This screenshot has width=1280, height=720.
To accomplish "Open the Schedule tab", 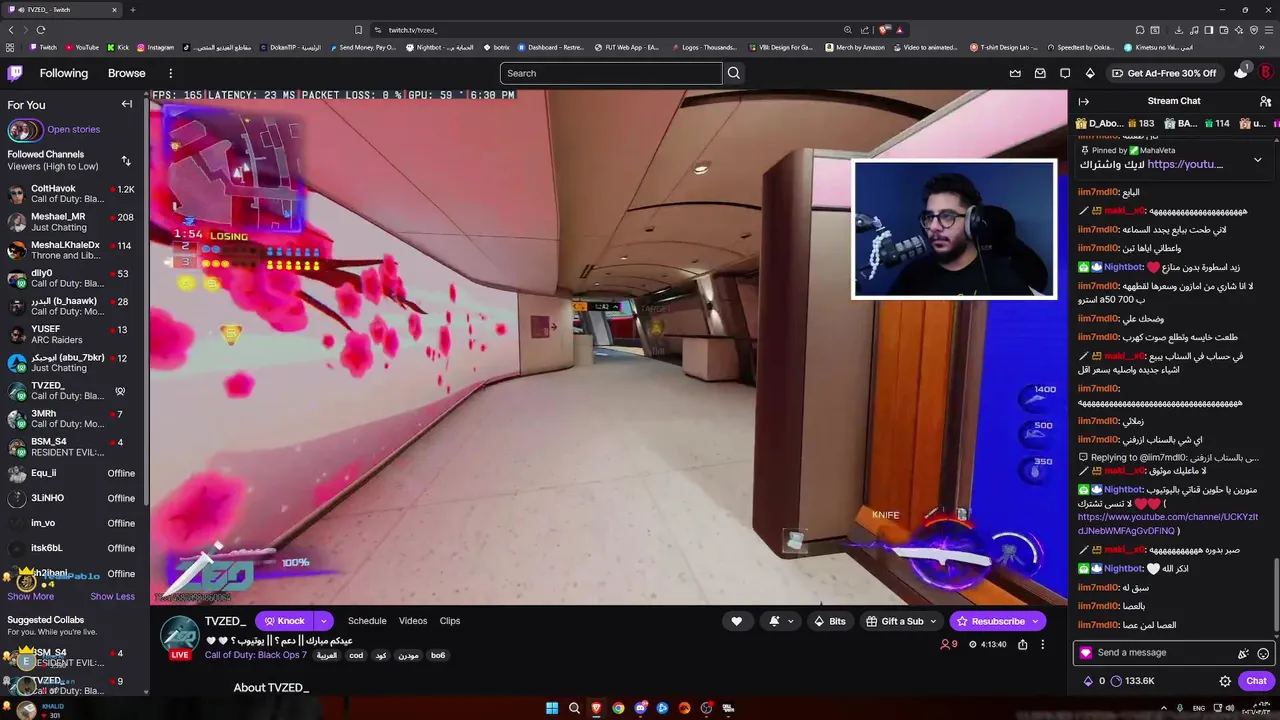I will [x=367, y=621].
